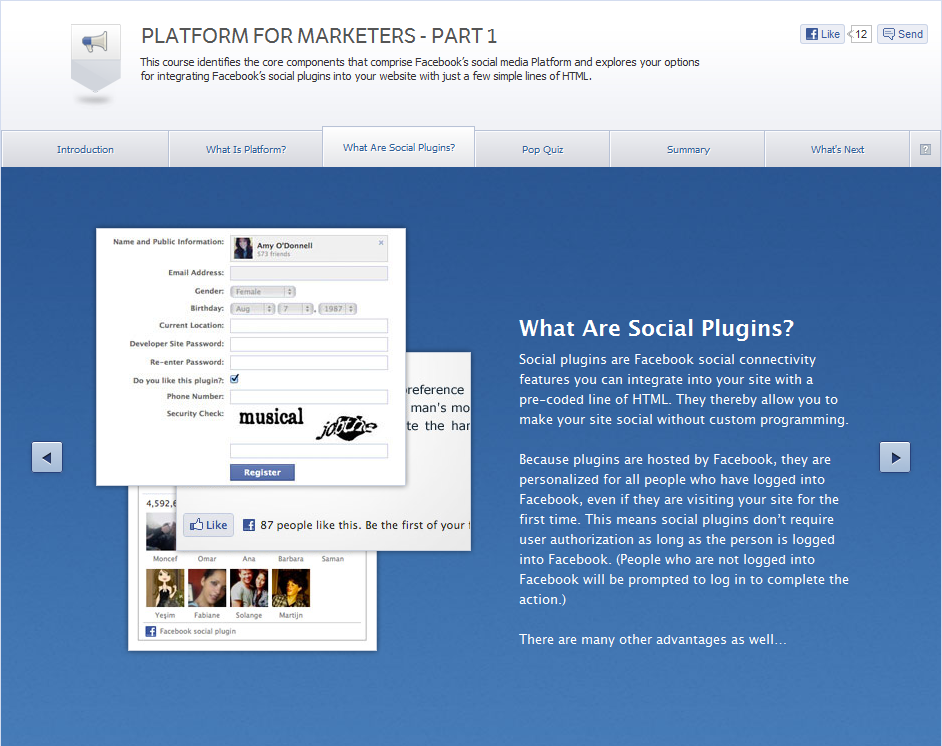Remove Amy O'Donnell with the x icon
This screenshot has width=942, height=746.
[381, 243]
